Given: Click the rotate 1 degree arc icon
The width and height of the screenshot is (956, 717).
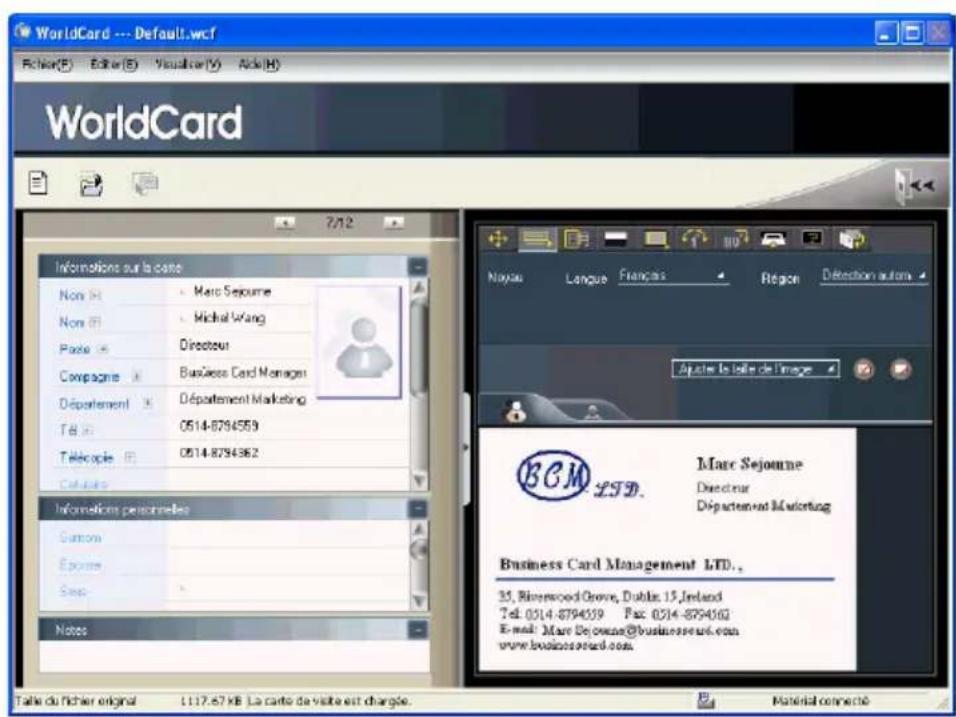Looking at the screenshot, I should point(695,240).
